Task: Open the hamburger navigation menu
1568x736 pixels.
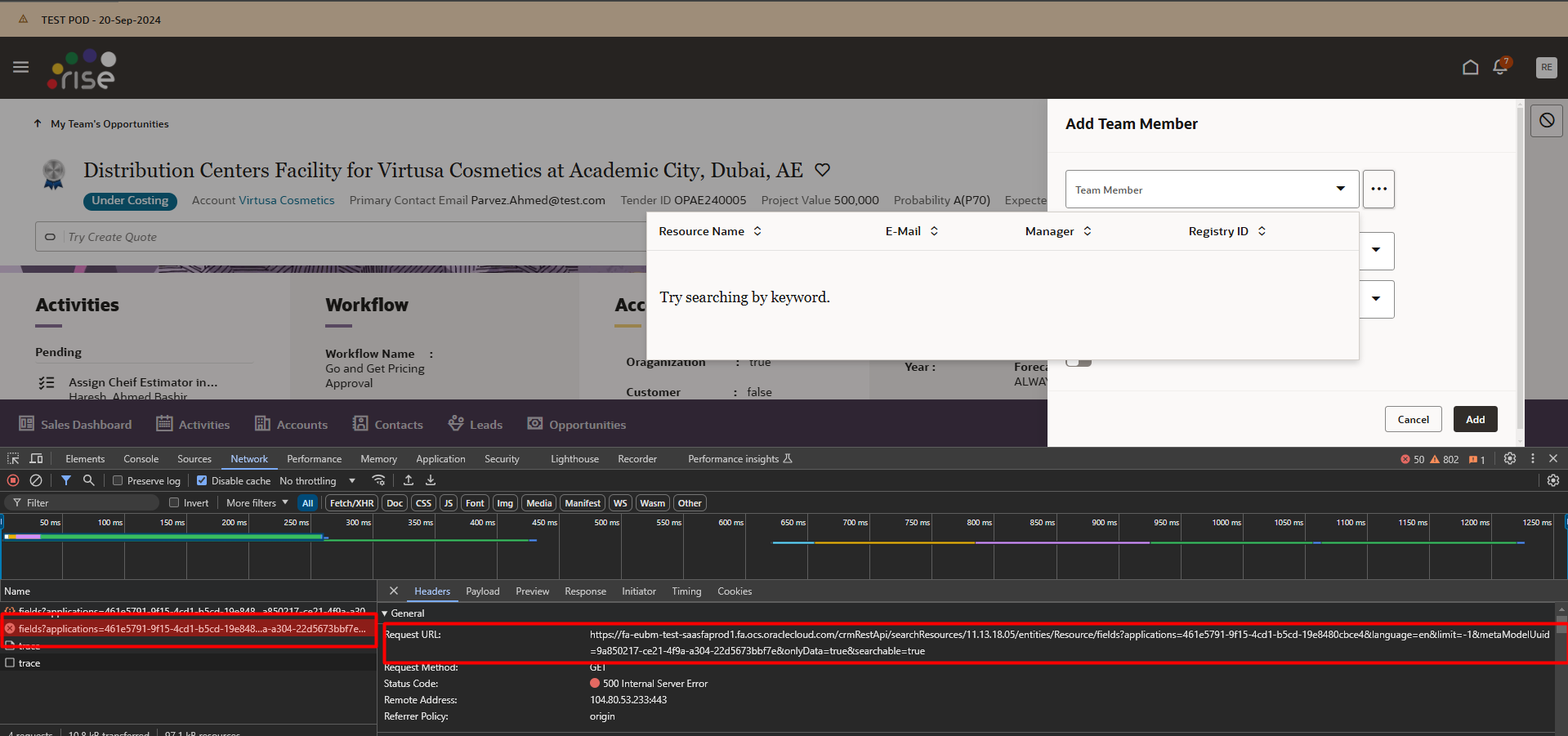Action: coord(21,67)
